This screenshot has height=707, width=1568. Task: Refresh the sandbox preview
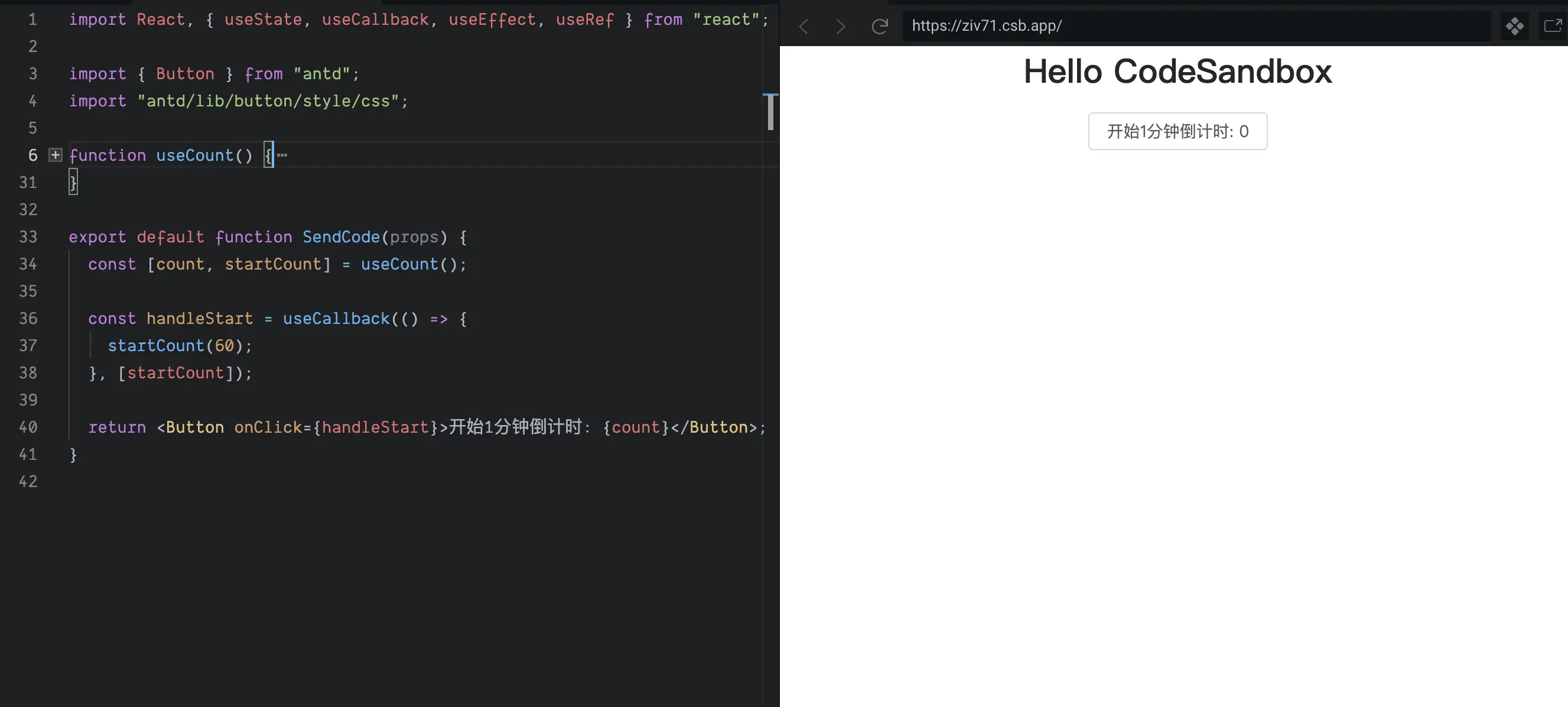pos(880,26)
